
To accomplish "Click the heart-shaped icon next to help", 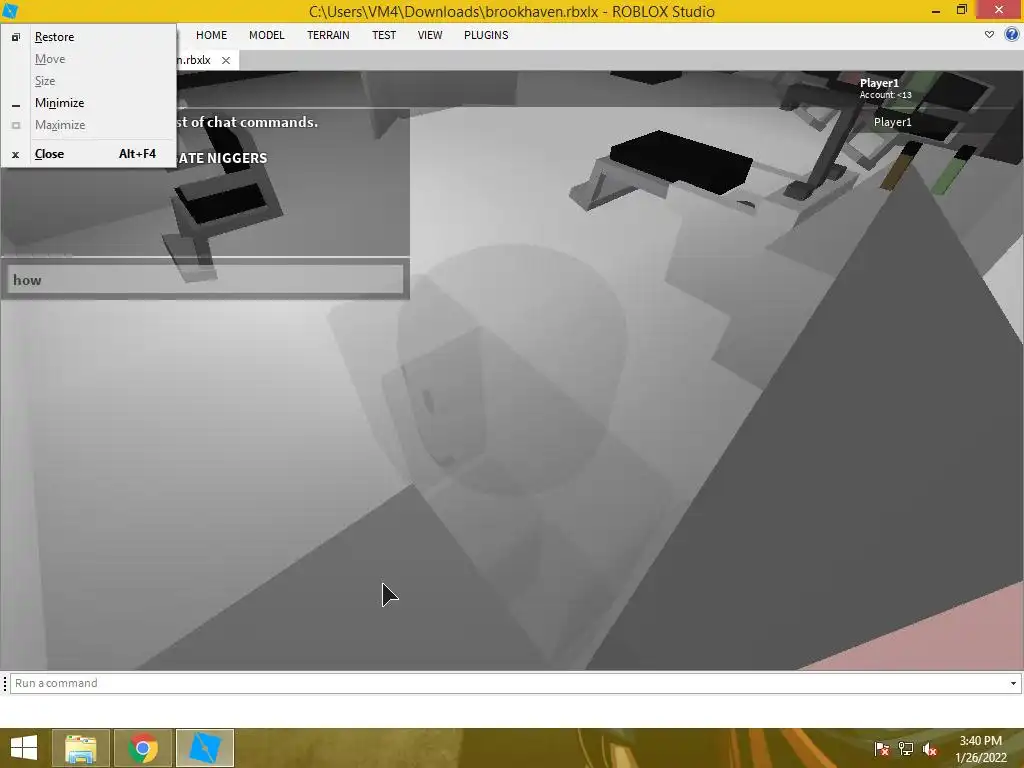I will (x=989, y=35).
